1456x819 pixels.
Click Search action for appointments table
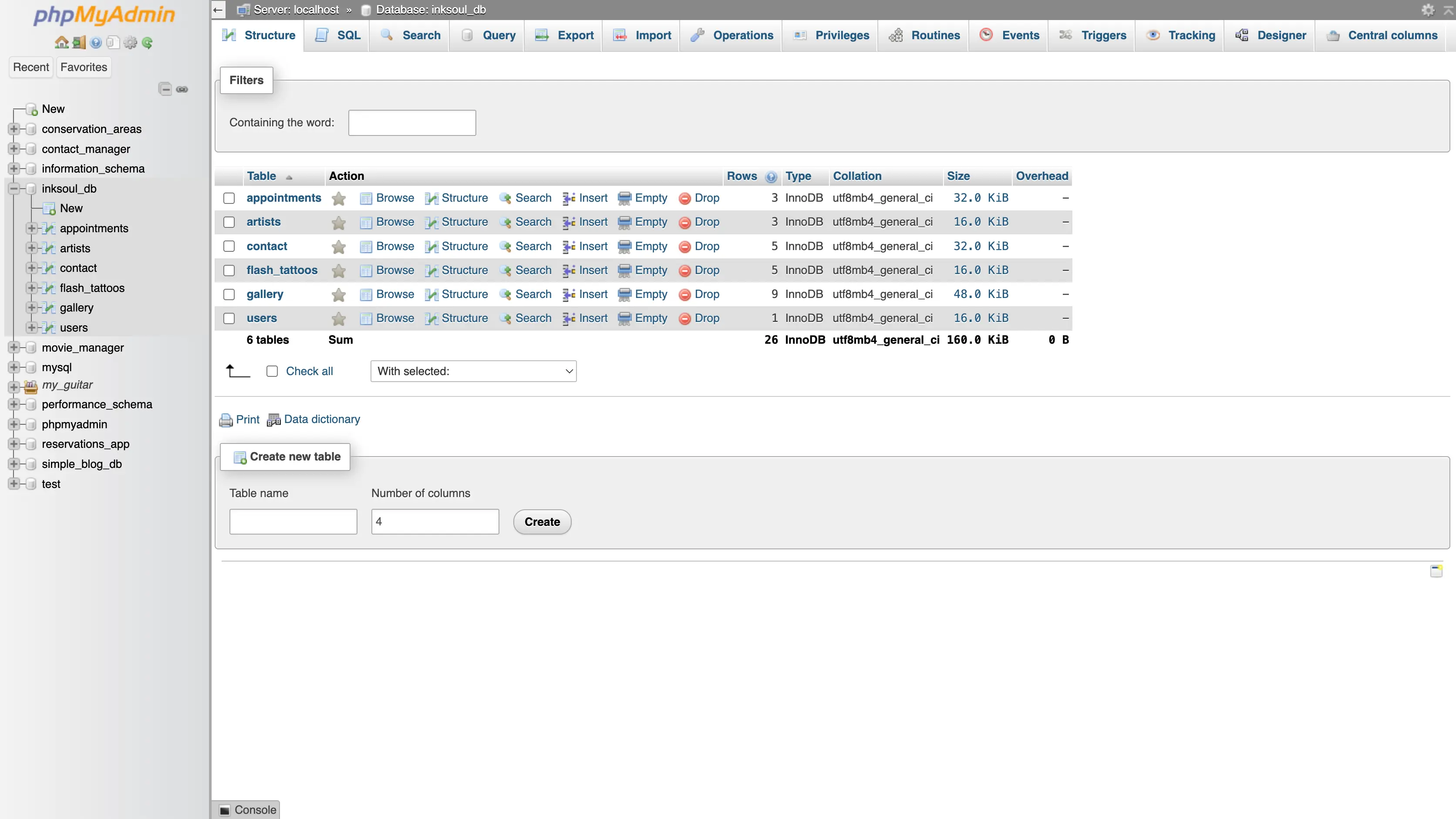526,198
